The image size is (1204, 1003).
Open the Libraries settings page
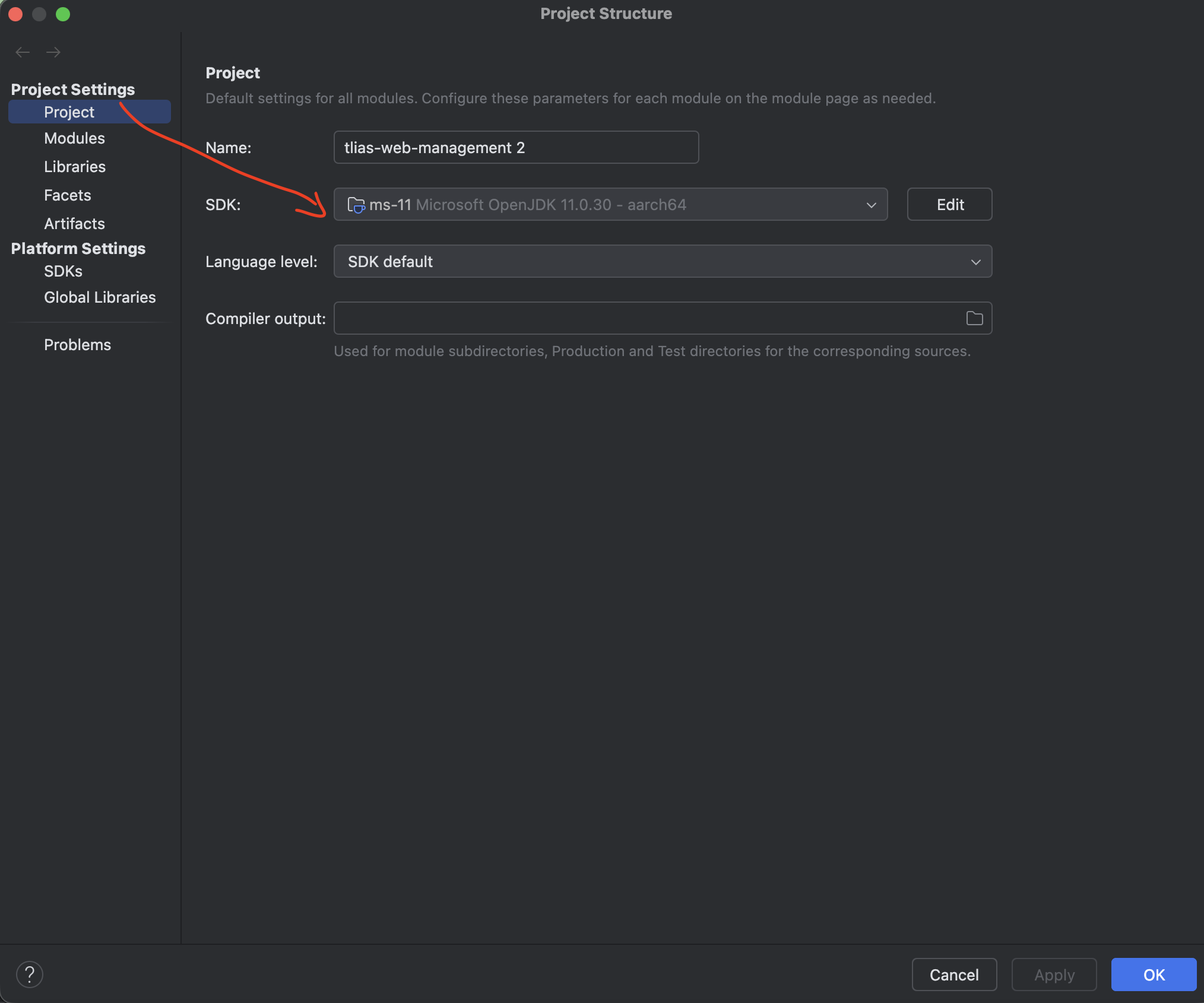(75, 167)
